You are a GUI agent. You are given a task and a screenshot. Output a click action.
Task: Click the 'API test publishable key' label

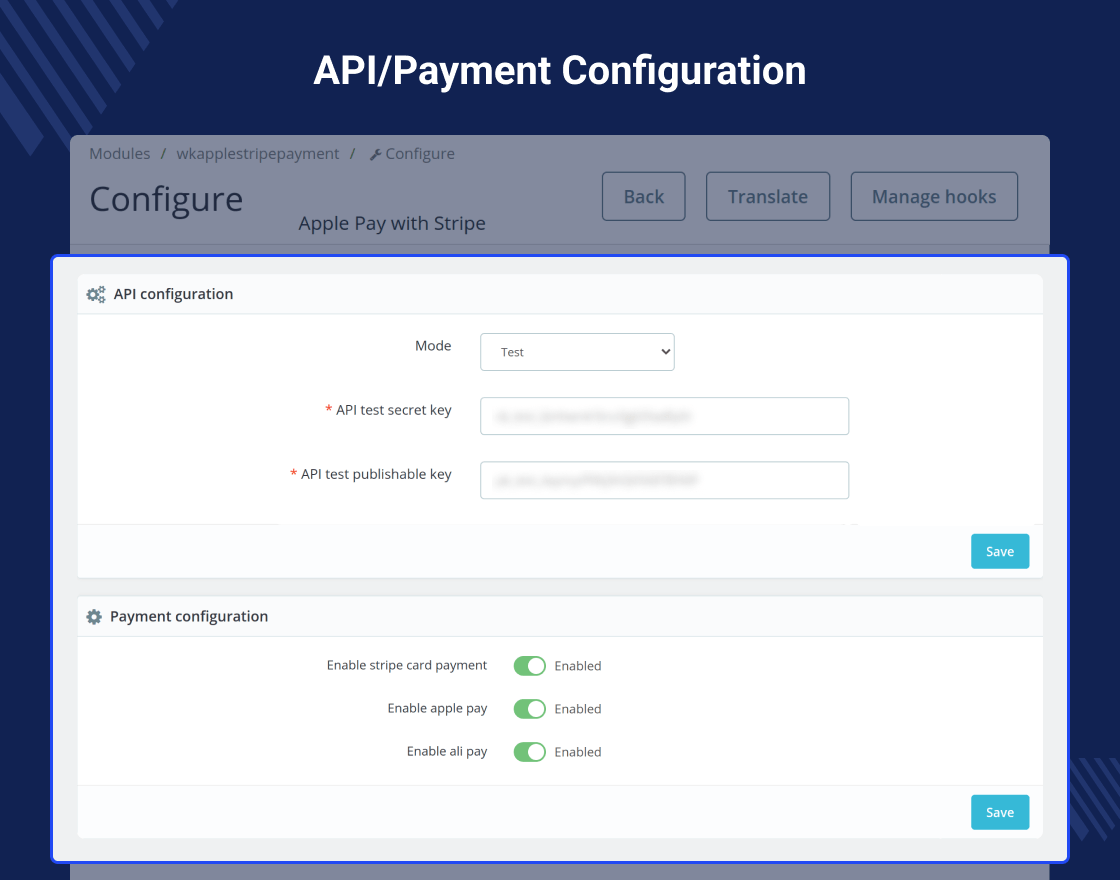[376, 474]
